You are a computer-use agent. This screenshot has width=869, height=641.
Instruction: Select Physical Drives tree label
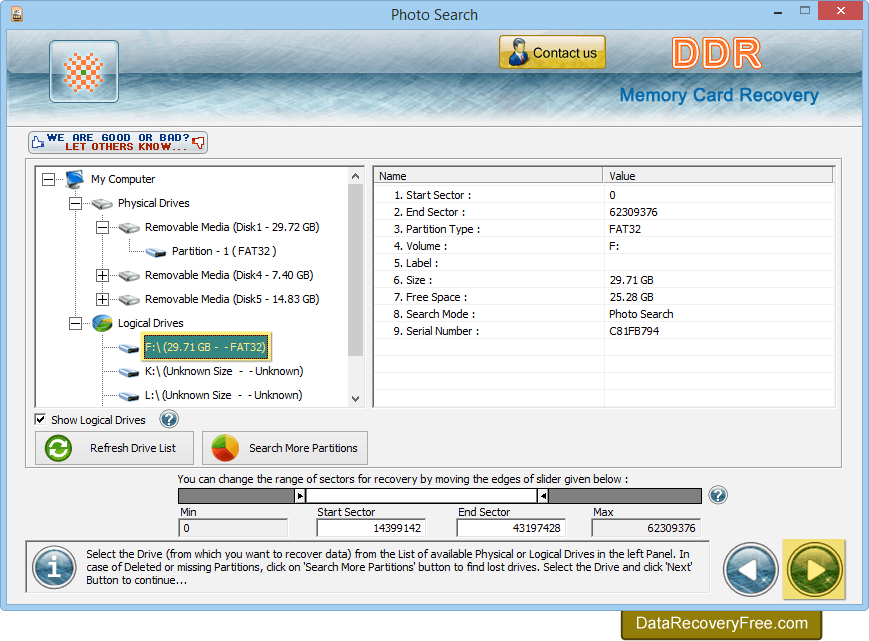[x=154, y=203]
